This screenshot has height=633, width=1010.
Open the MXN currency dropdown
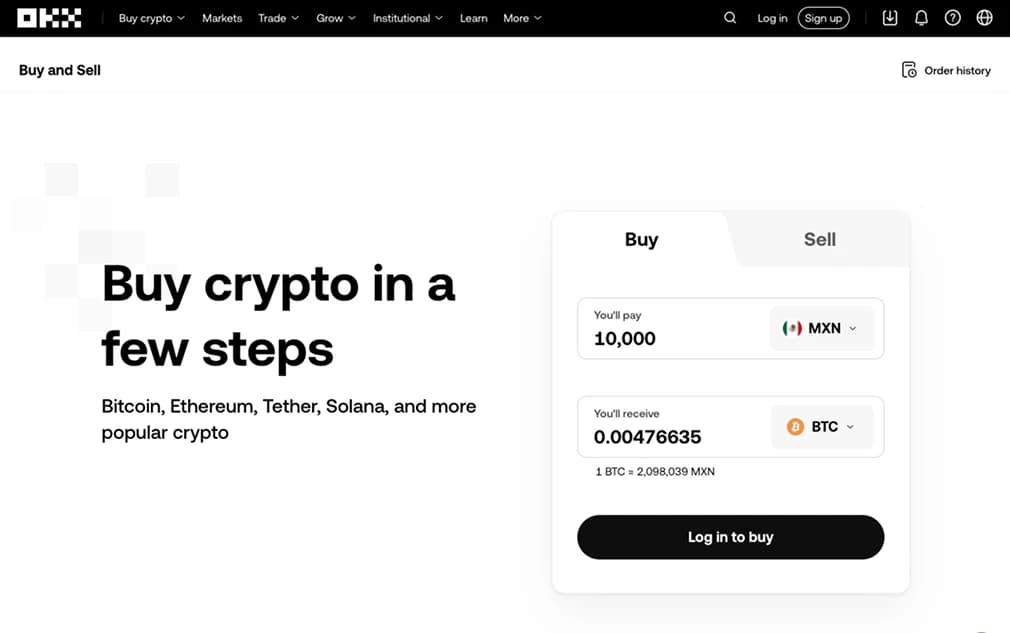pos(821,328)
